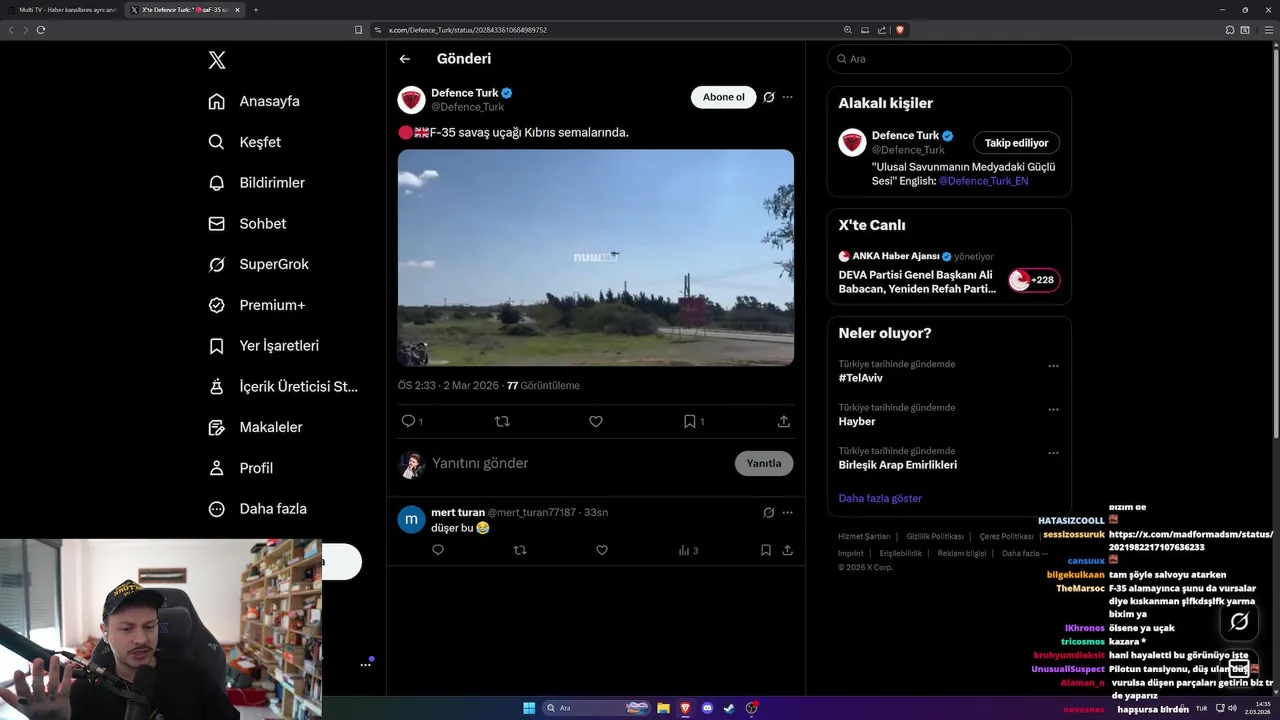Open Hayber trending topic
This screenshot has width=1280, height=720.
[857, 421]
